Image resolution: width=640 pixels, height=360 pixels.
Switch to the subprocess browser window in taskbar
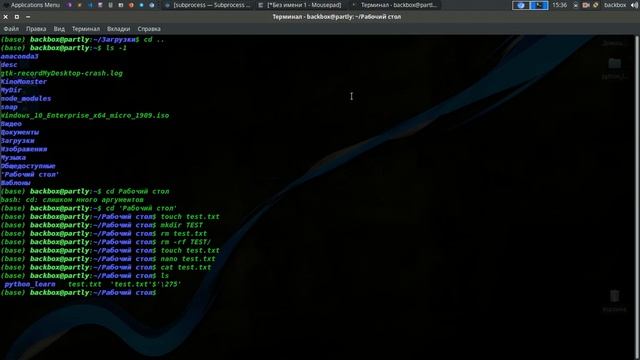coord(208,5)
